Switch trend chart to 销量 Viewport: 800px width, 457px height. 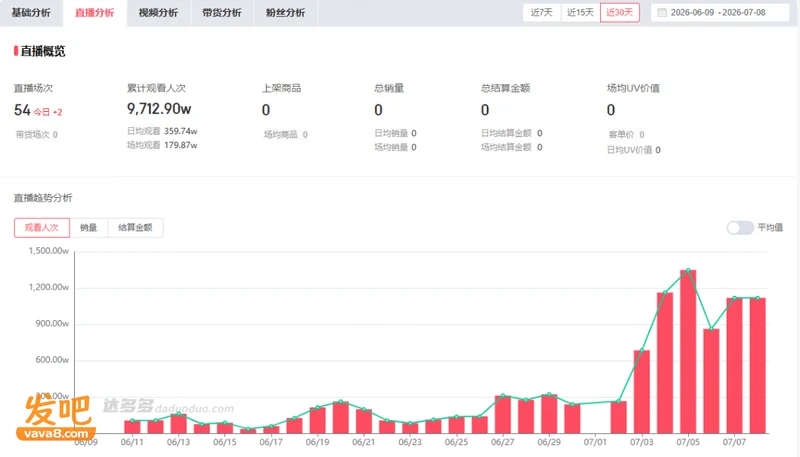pyautogui.click(x=88, y=227)
